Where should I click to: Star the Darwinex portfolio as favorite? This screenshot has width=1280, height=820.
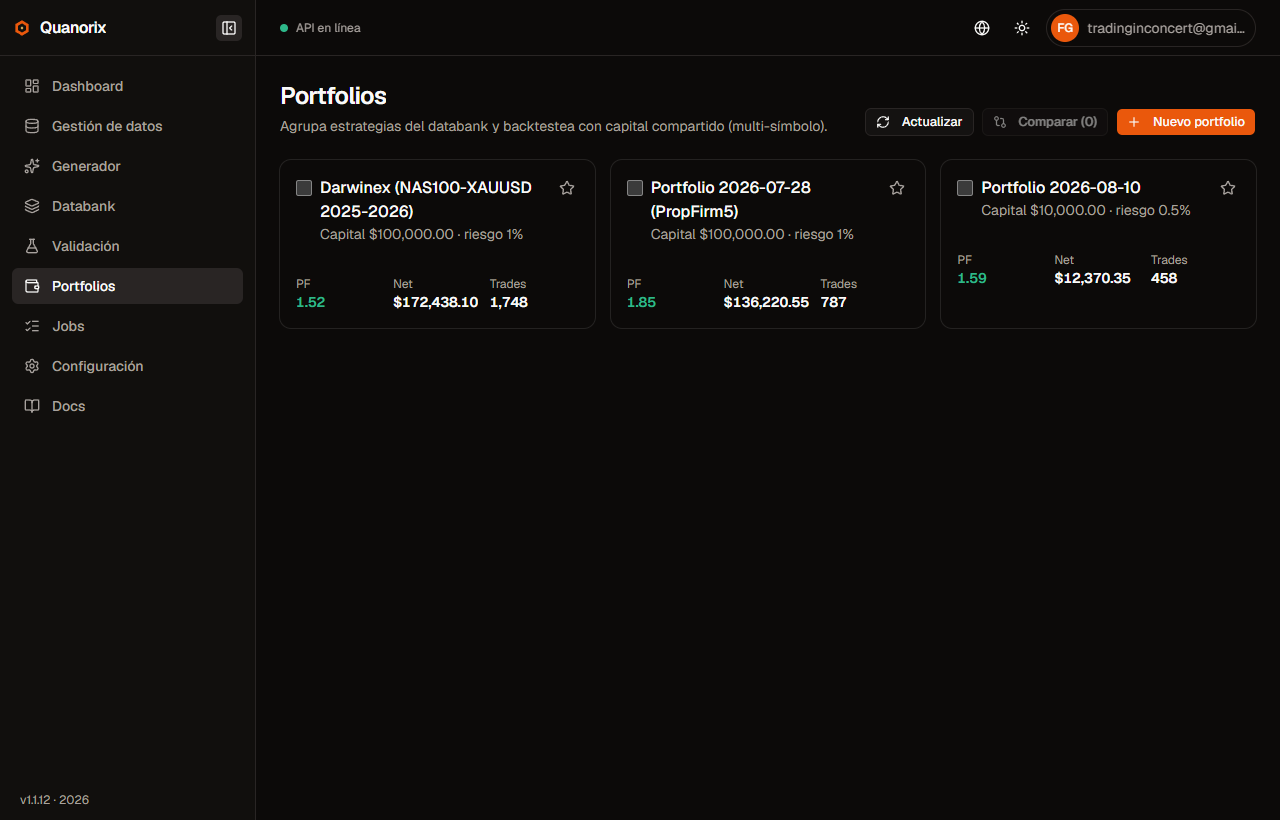[x=567, y=188]
